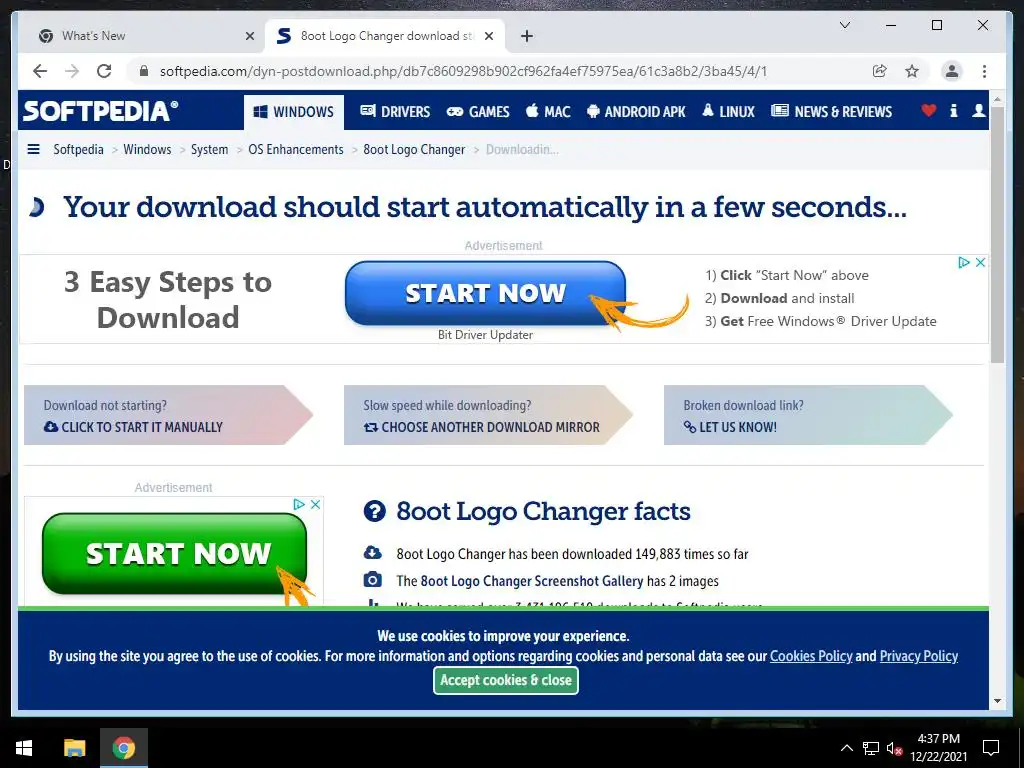The width and height of the screenshot is (1024, 768).
Task: Click the red heart icon in header
Action: pyautogui.click(x=929, y=111)
